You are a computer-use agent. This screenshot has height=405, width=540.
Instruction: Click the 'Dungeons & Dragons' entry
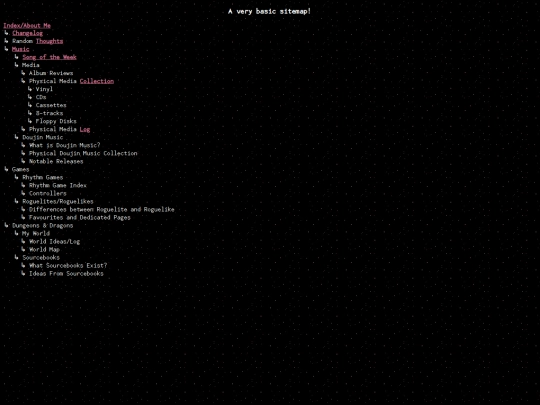(43, 226)
